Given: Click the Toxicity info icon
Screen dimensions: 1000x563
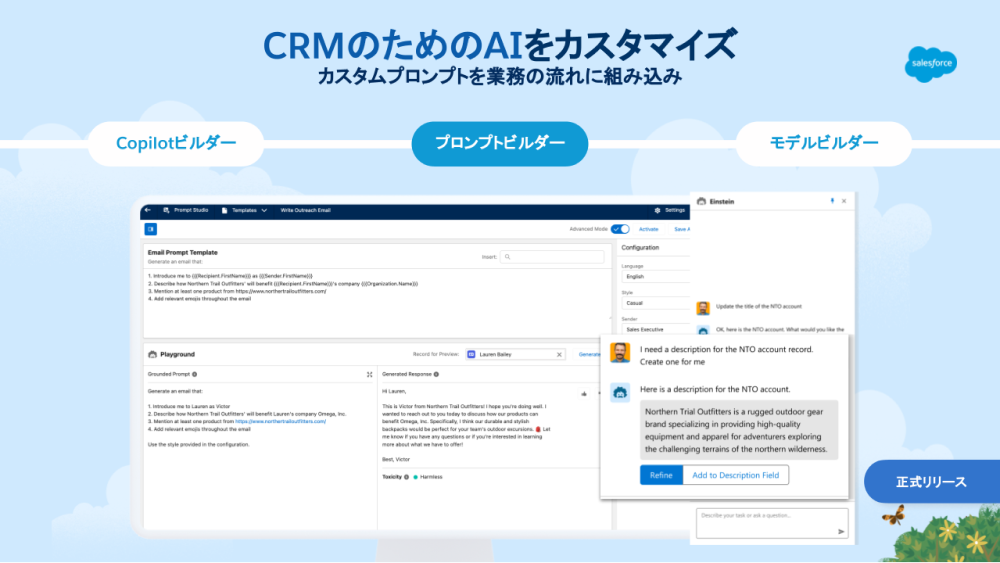Looking at the screenshot, I should tap(406, 477).
